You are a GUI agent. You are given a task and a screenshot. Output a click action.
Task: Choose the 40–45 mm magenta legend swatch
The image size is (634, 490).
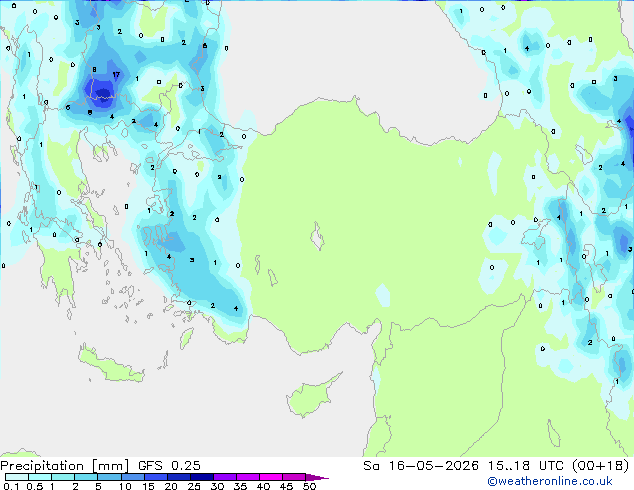coord(271,477)
